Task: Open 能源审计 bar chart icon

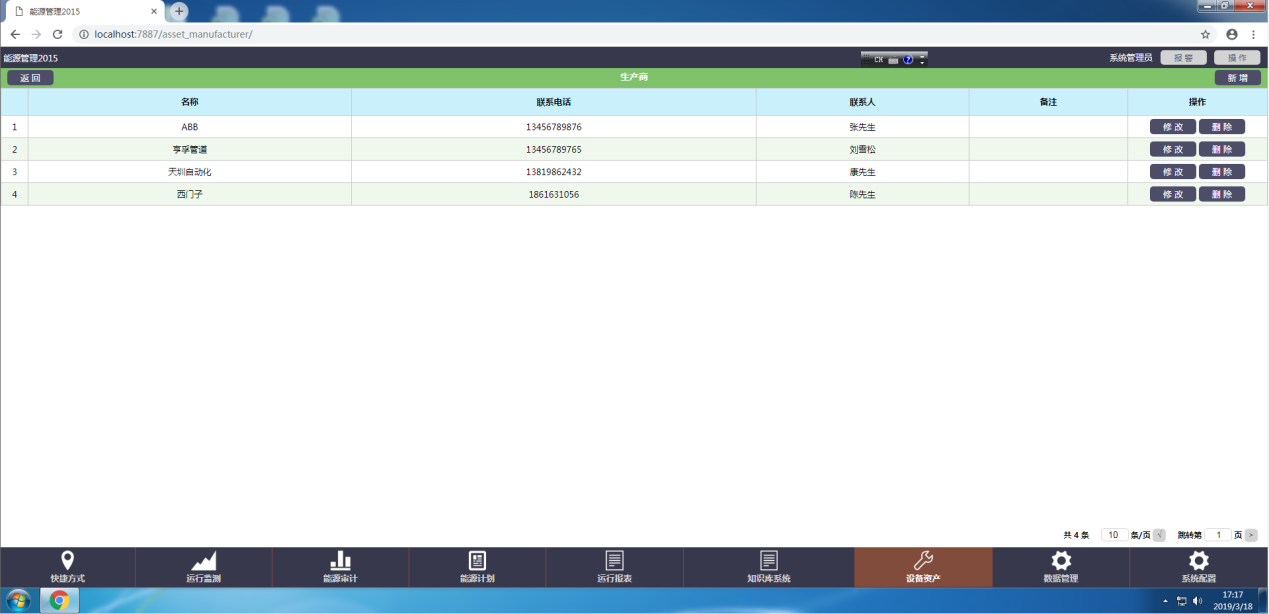Action: [340, 561]
